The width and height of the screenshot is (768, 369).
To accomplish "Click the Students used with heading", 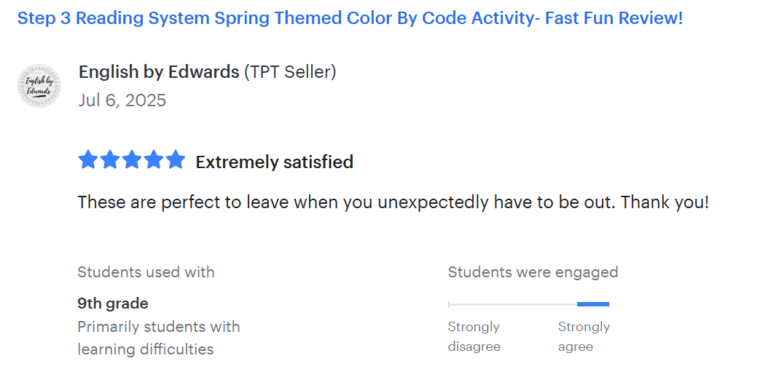I will [x=146, y=272].
